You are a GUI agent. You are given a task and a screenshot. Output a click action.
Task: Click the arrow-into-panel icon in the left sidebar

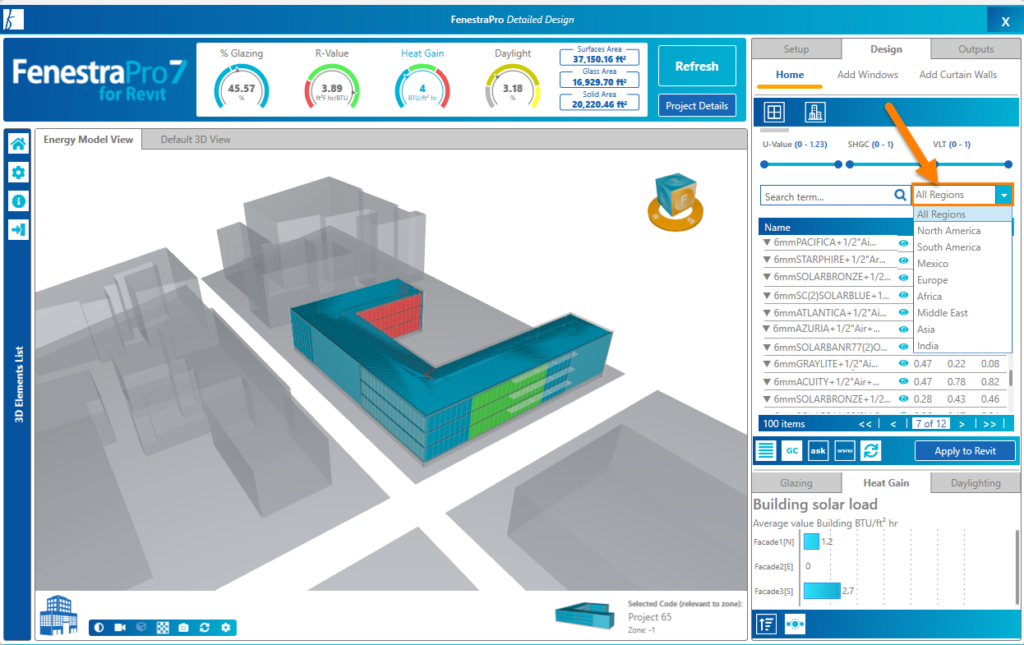click(18, 230)
